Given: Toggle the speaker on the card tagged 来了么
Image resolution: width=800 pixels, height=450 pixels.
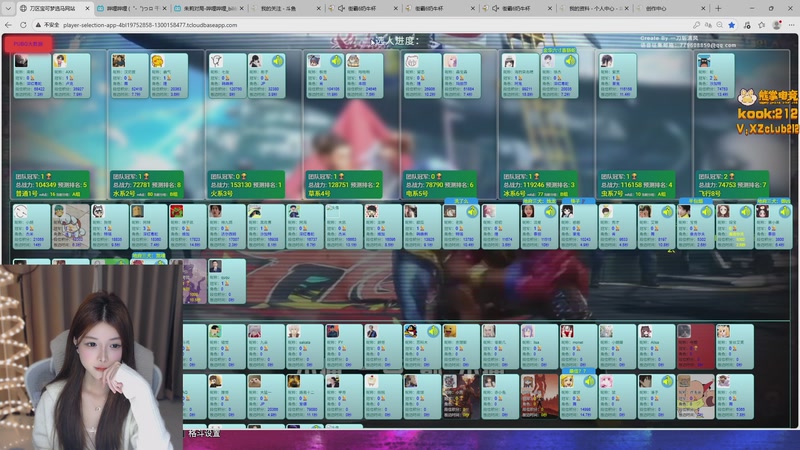Looking at the screenshot, I should point(472,211).
